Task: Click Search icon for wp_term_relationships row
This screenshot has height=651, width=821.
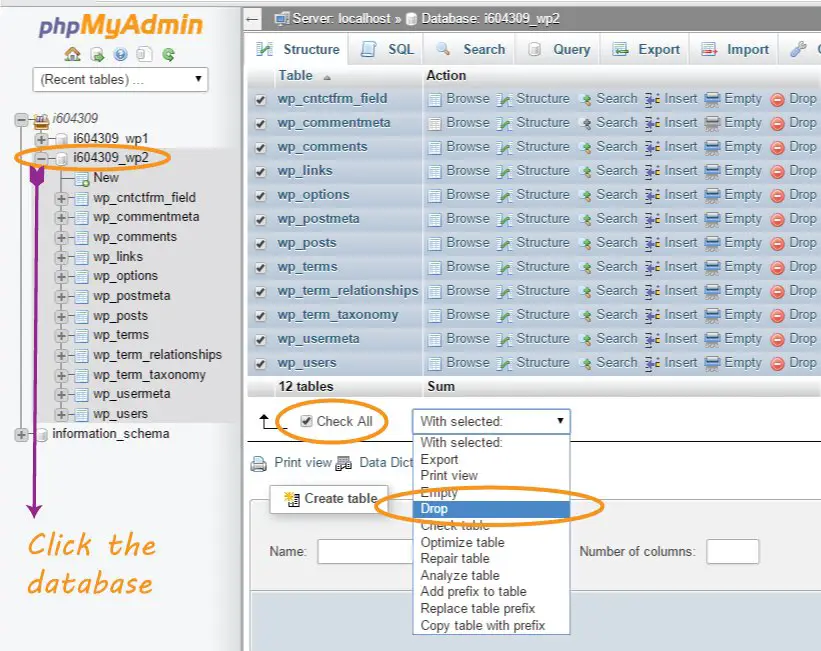Action: click(x=585, y=292)
